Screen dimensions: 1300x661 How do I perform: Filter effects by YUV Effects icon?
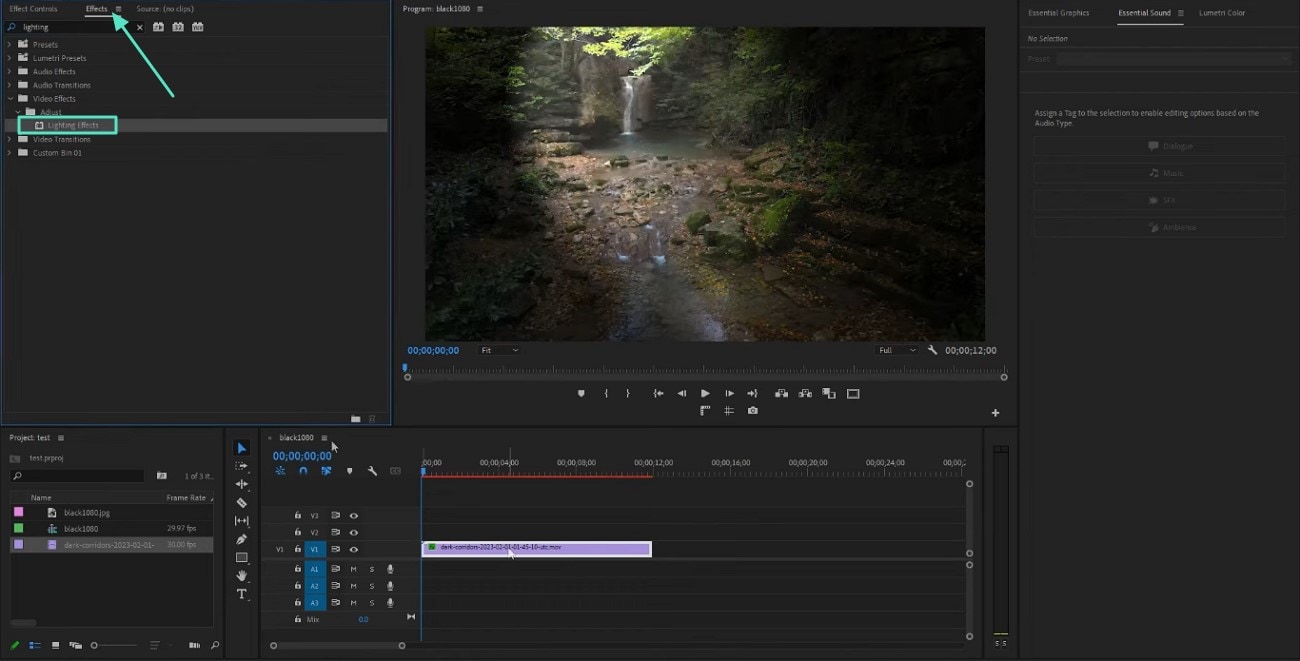[197, 27]
